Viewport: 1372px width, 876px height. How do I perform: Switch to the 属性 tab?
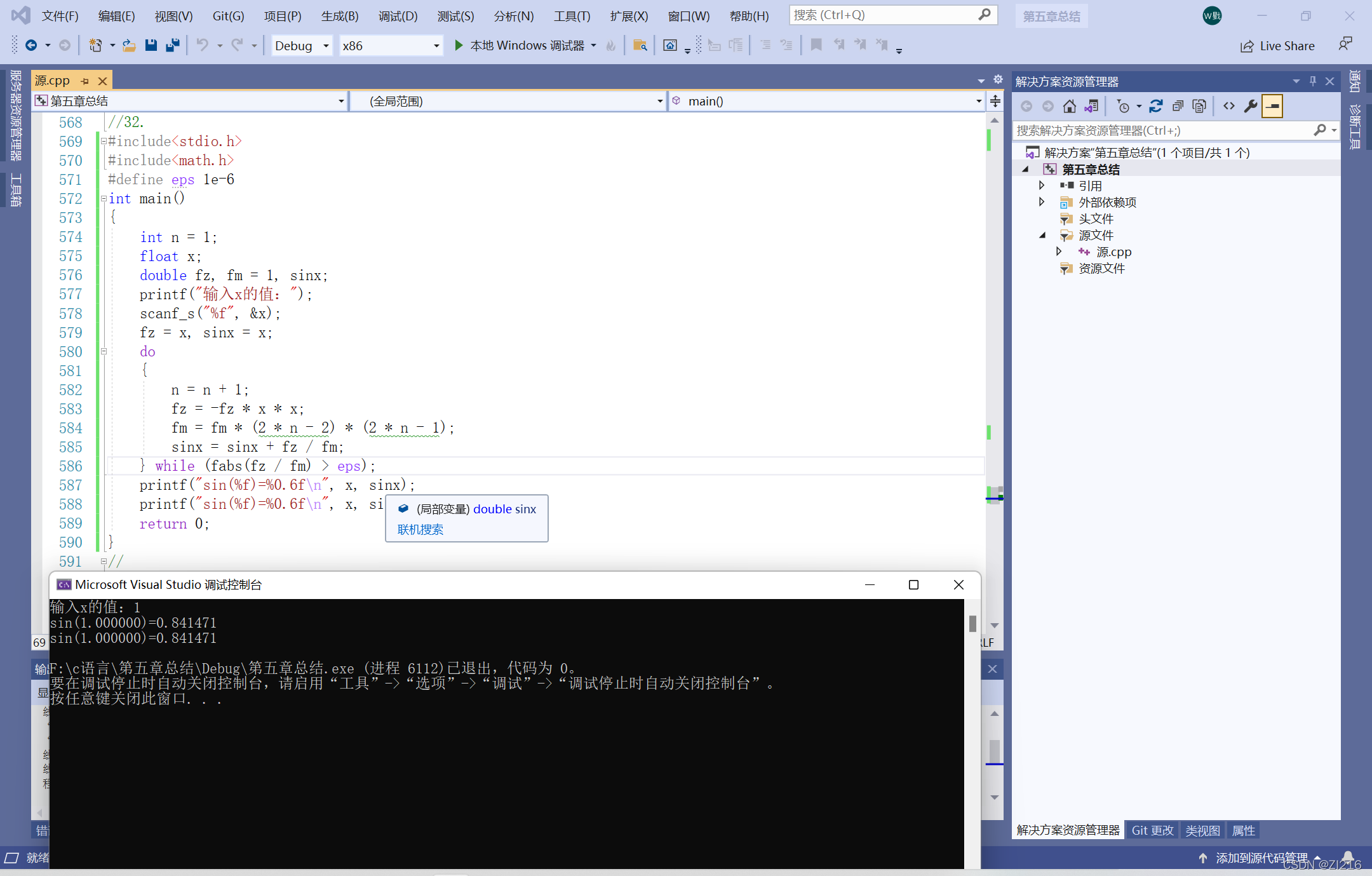(x=1243, y=830)
